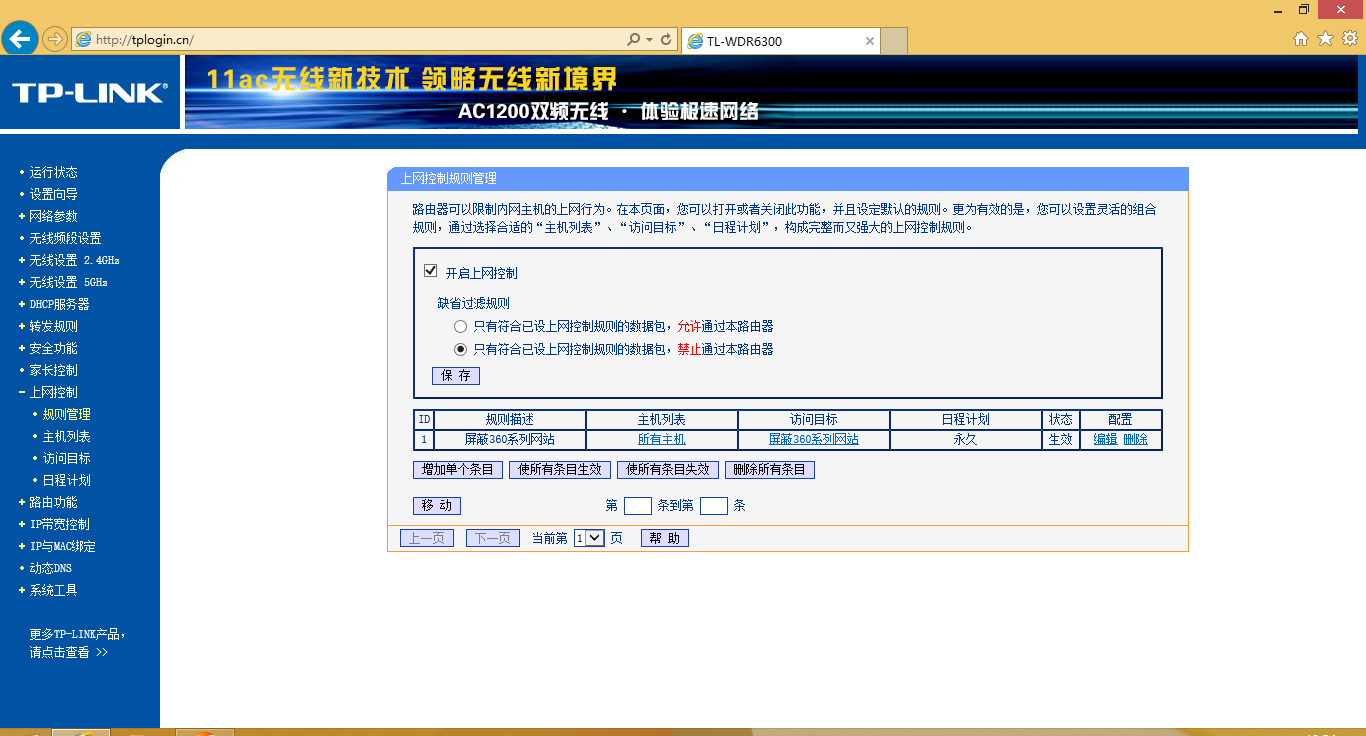Expand the 无线设置 2.4GHz section
1366x736 pixels.
click(x=74, y=260)
